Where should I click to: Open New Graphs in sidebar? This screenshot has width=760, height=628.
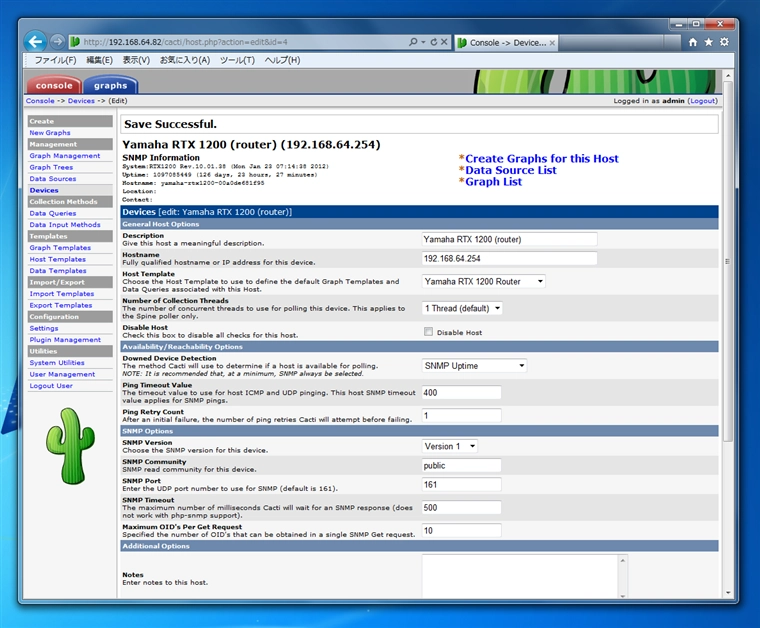(x=50, y=133)
